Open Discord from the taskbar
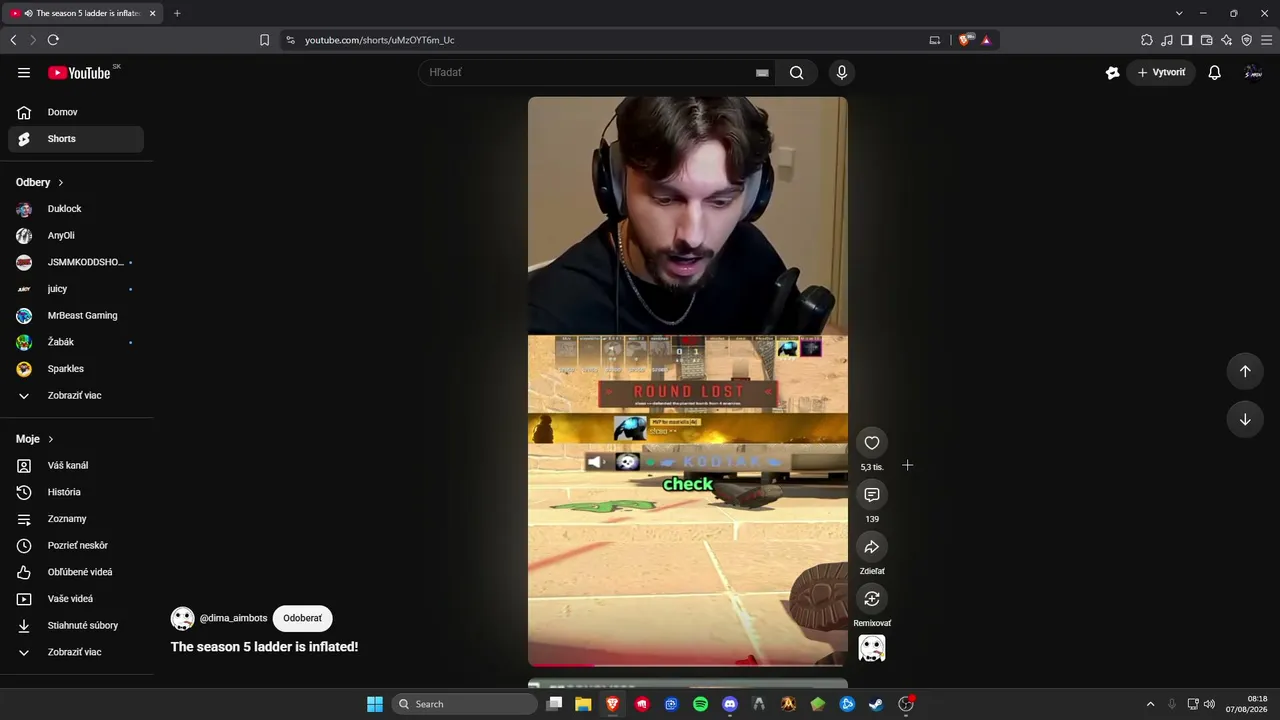Viewport: 1280px width, 720px height. coord(730,704)
